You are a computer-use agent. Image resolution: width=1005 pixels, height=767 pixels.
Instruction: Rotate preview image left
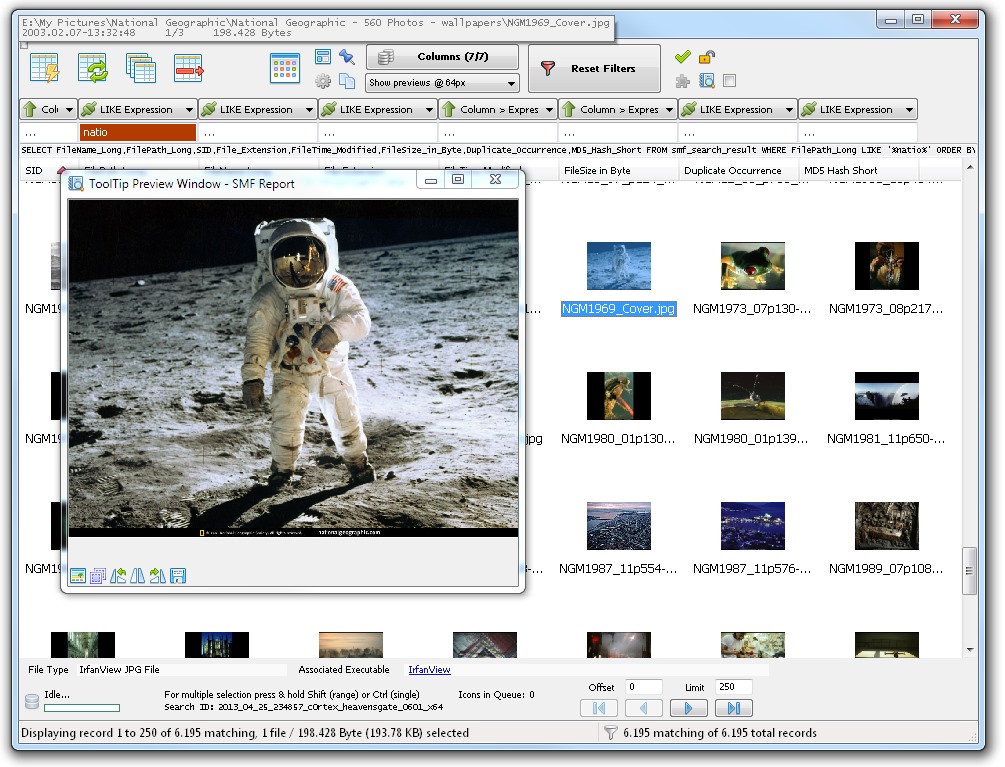coord(118,575)
